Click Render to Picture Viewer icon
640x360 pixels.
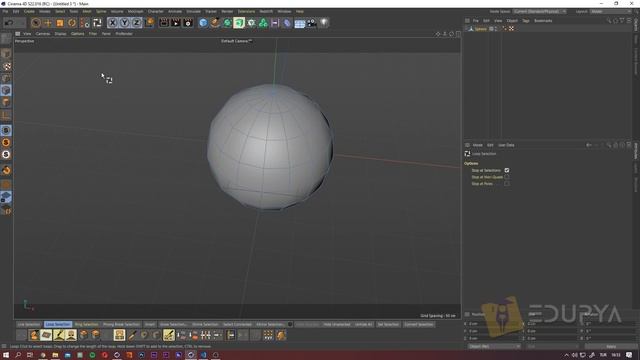(x=176, y=23)
